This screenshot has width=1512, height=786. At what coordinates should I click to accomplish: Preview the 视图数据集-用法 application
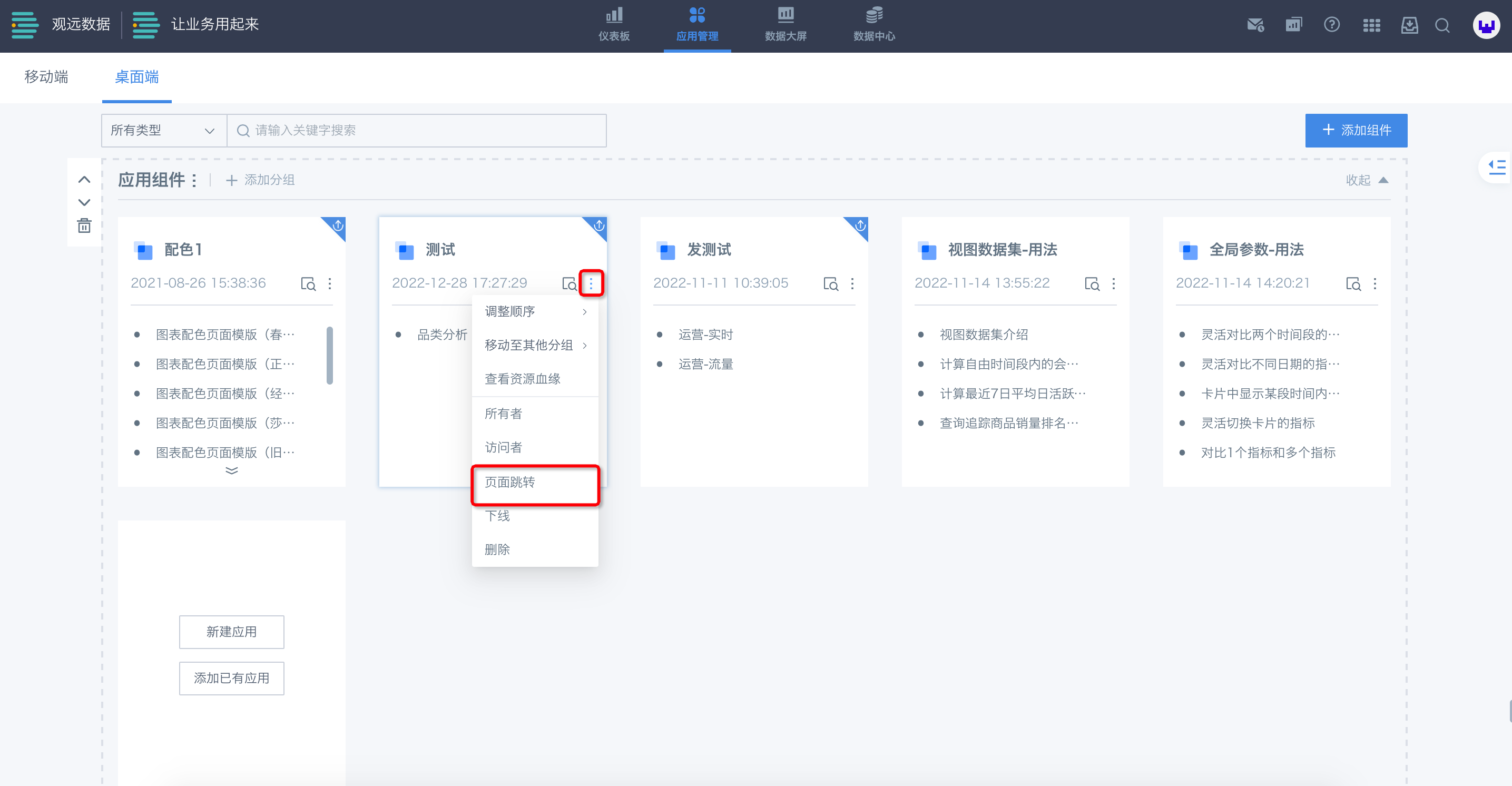(1092, 284)
